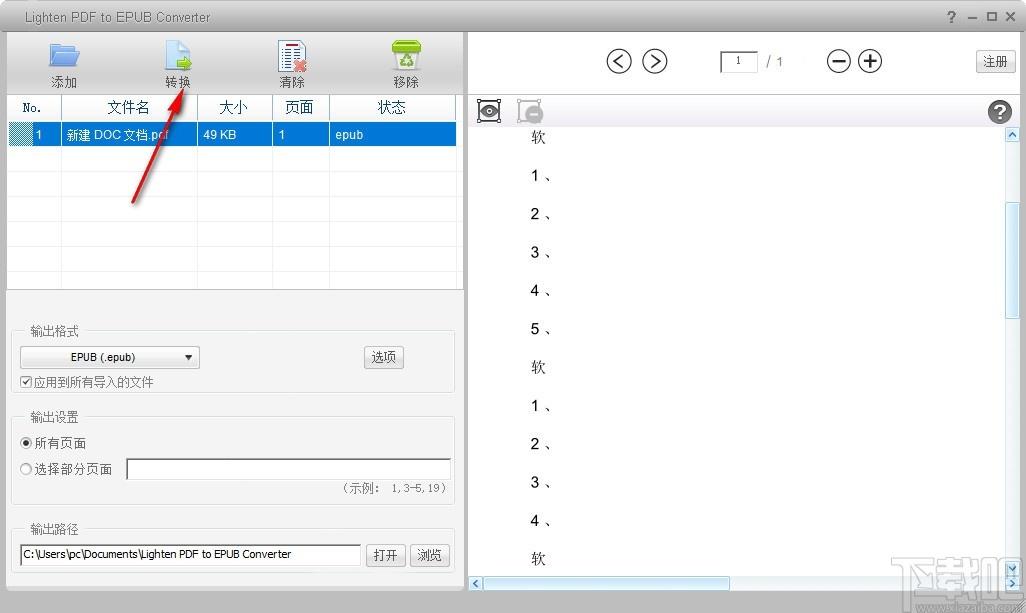The image size is (1026, 613).
Task: Click the 页面 column header
Action: pyautogui.click(x=300, y=108)
